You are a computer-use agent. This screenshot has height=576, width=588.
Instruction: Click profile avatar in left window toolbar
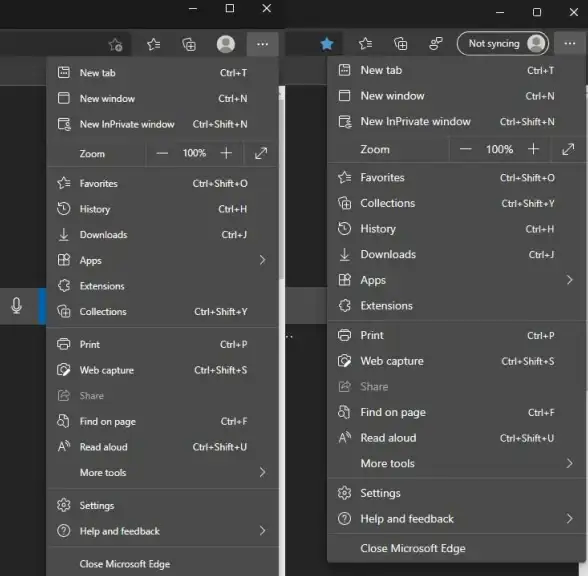pos(226,44)
